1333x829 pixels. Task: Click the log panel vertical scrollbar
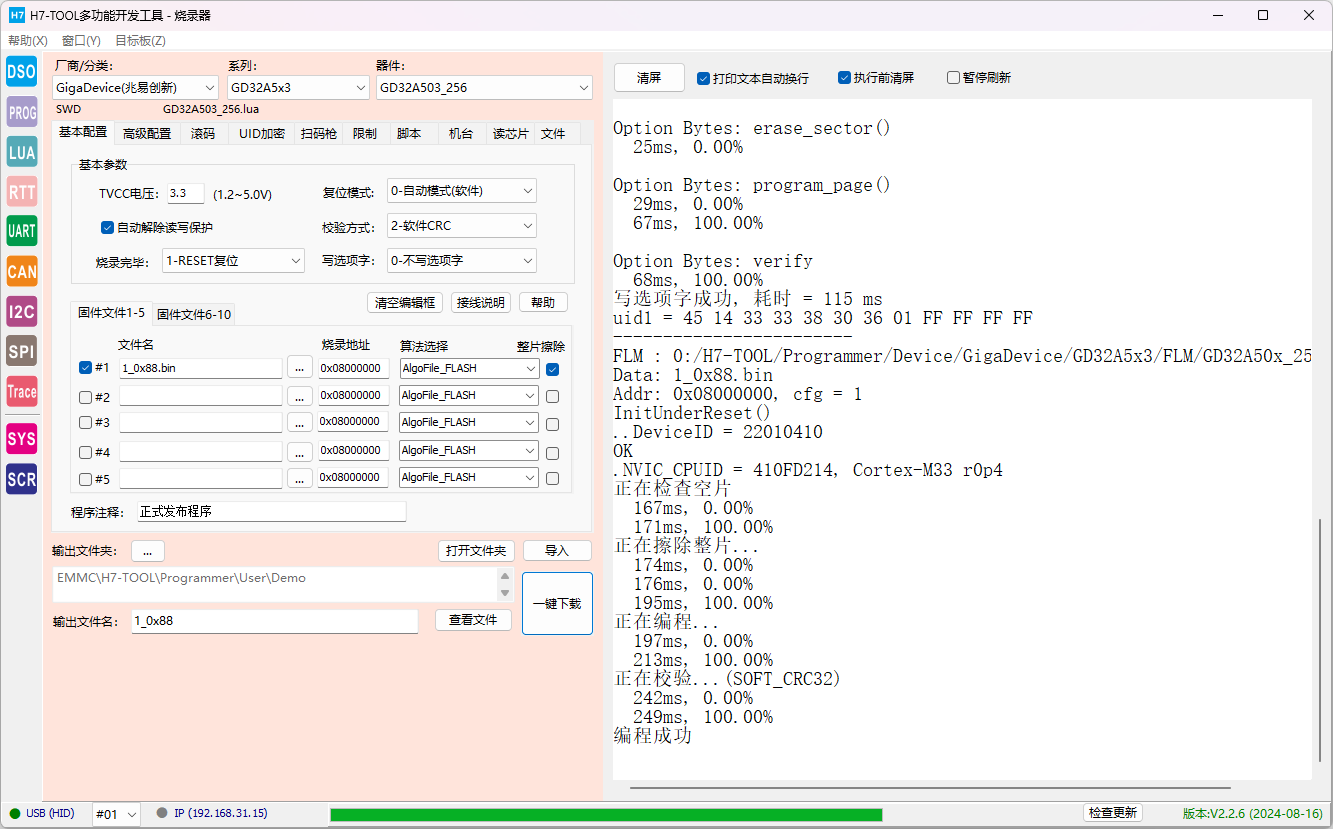click(x=1322, y=640)
